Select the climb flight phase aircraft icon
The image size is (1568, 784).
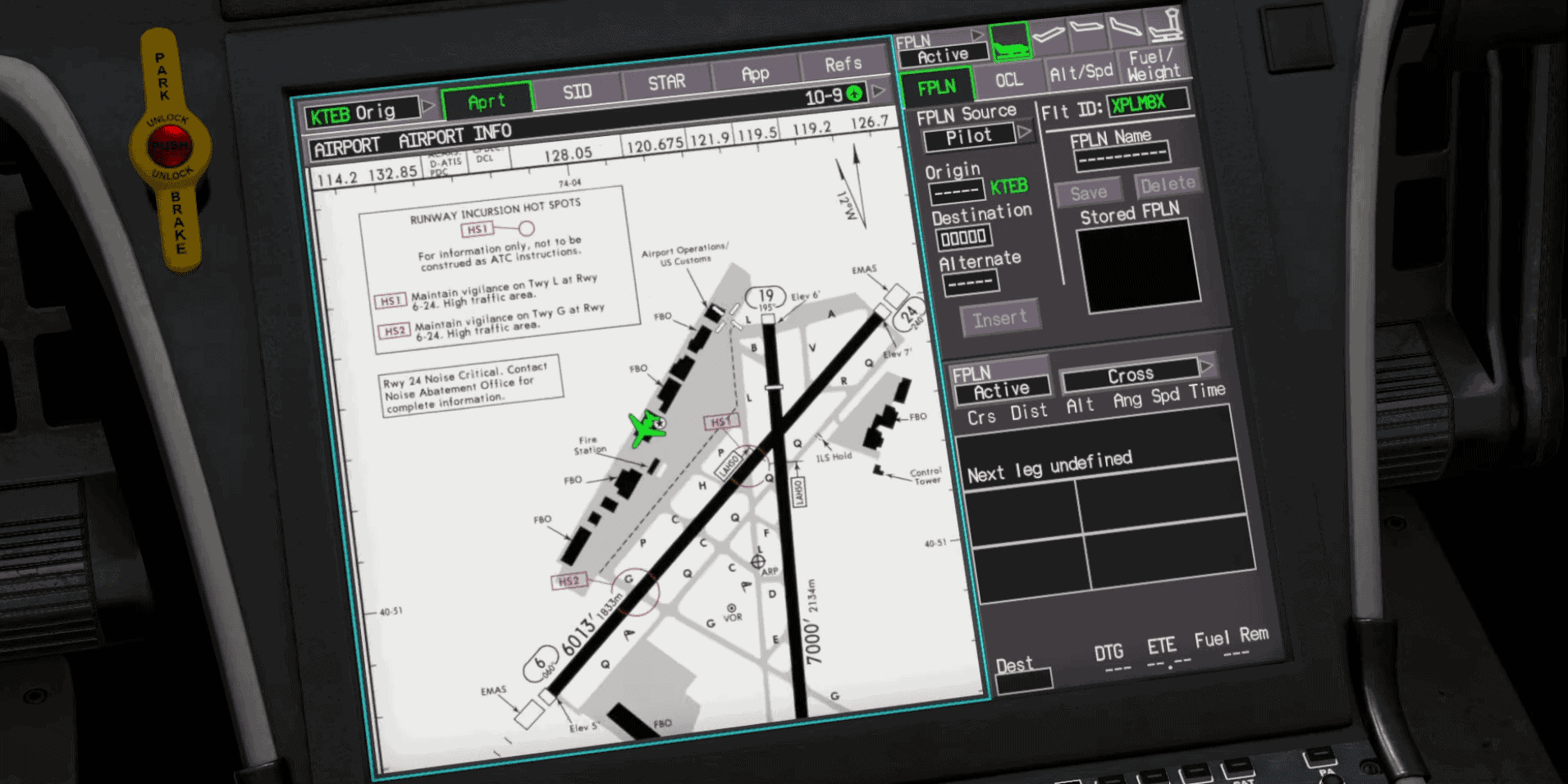tap(1049, 34)
